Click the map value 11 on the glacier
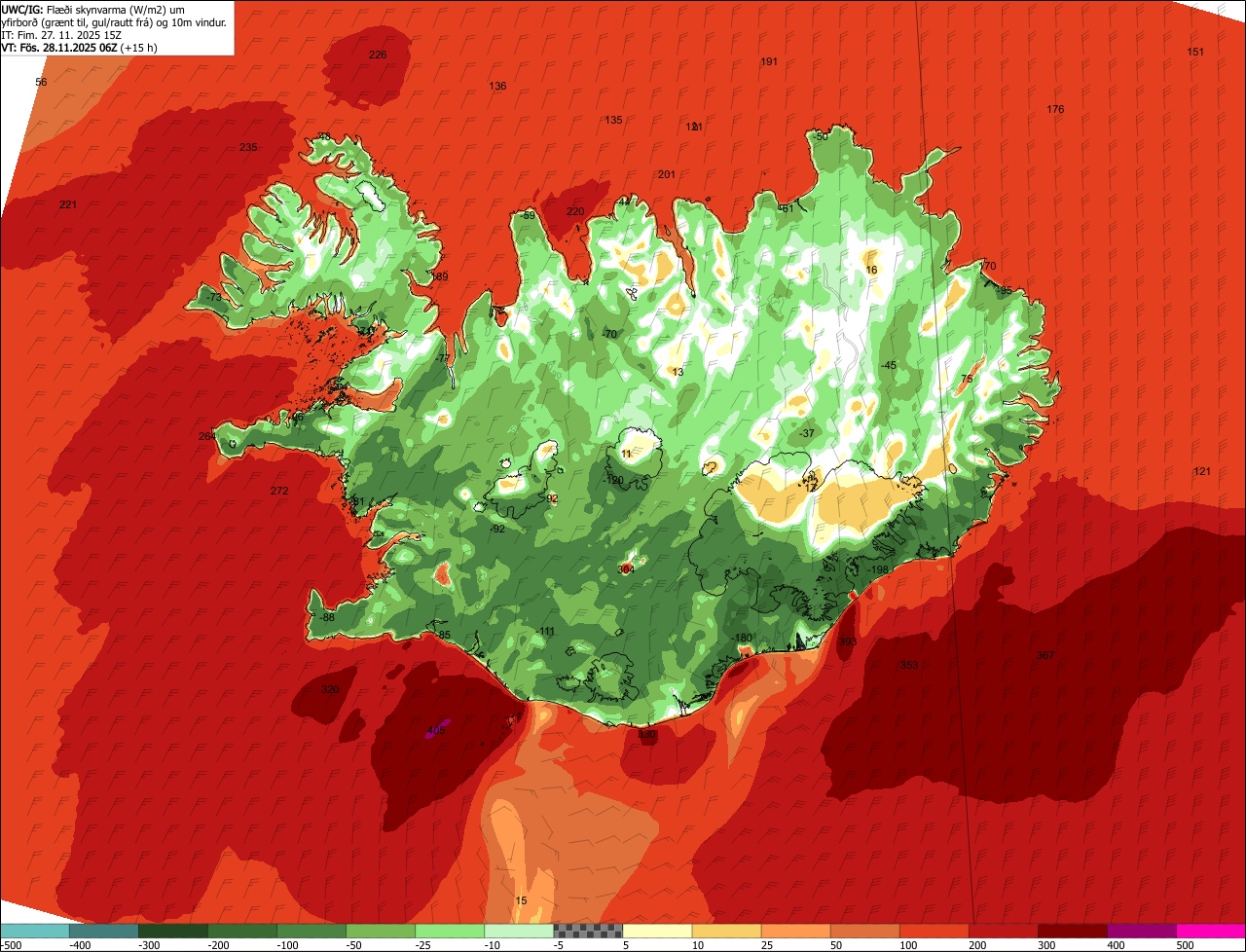Image resolution: width=1246 pixels, height=952 pixels. [x=626, y=454]
